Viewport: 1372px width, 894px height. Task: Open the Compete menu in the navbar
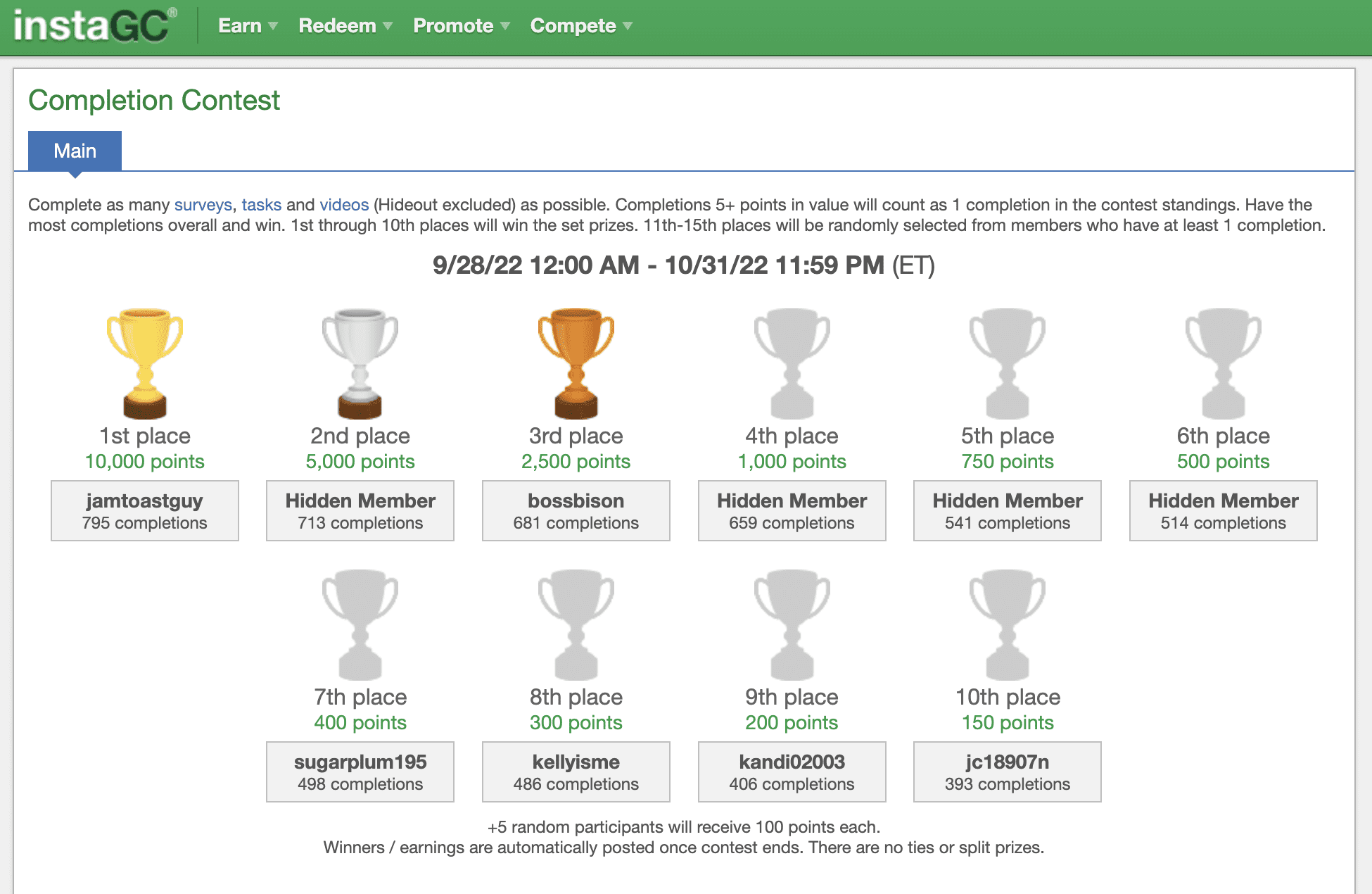580,26
